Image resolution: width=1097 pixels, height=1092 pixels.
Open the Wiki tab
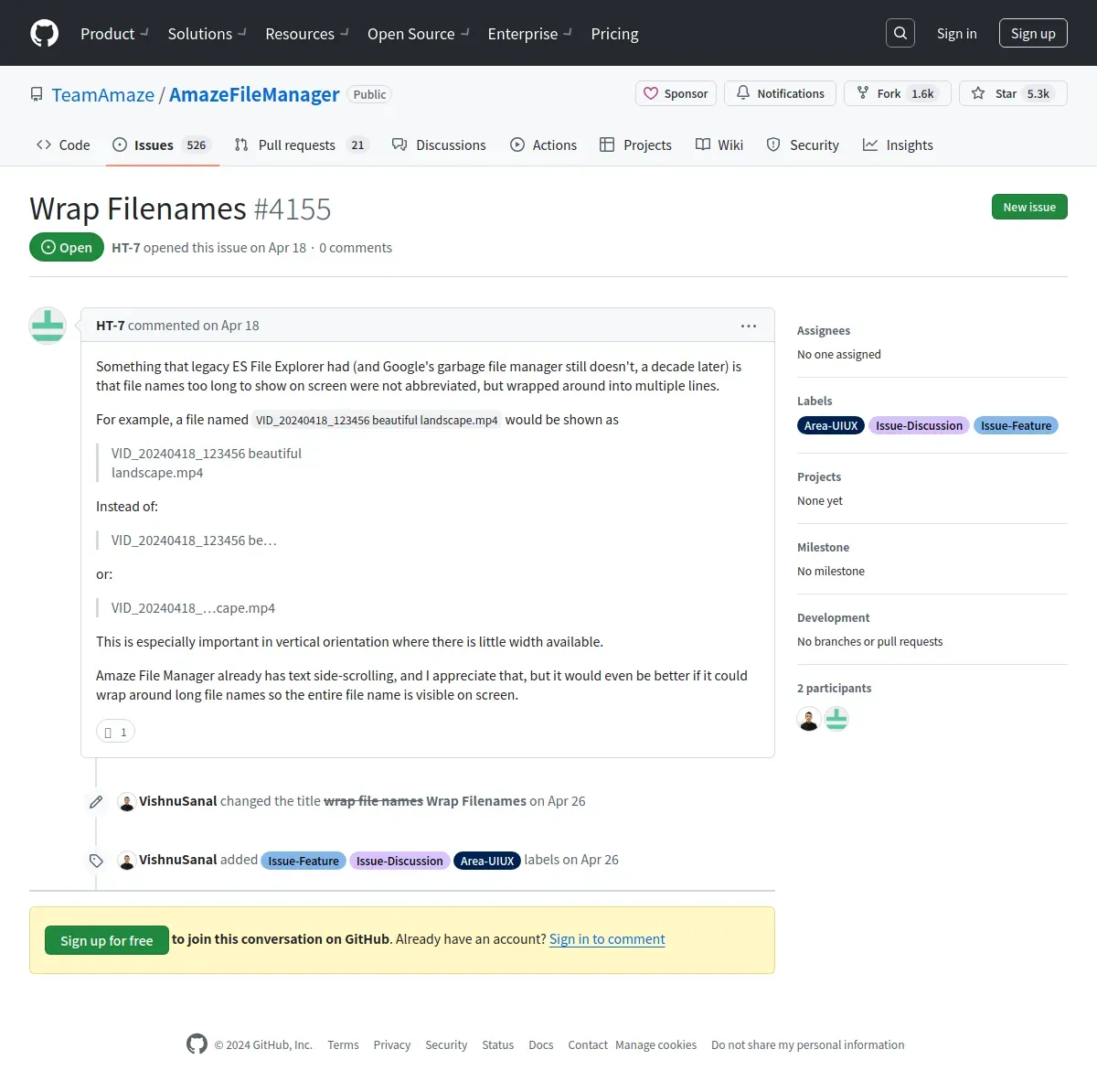(x=719, y=145)
